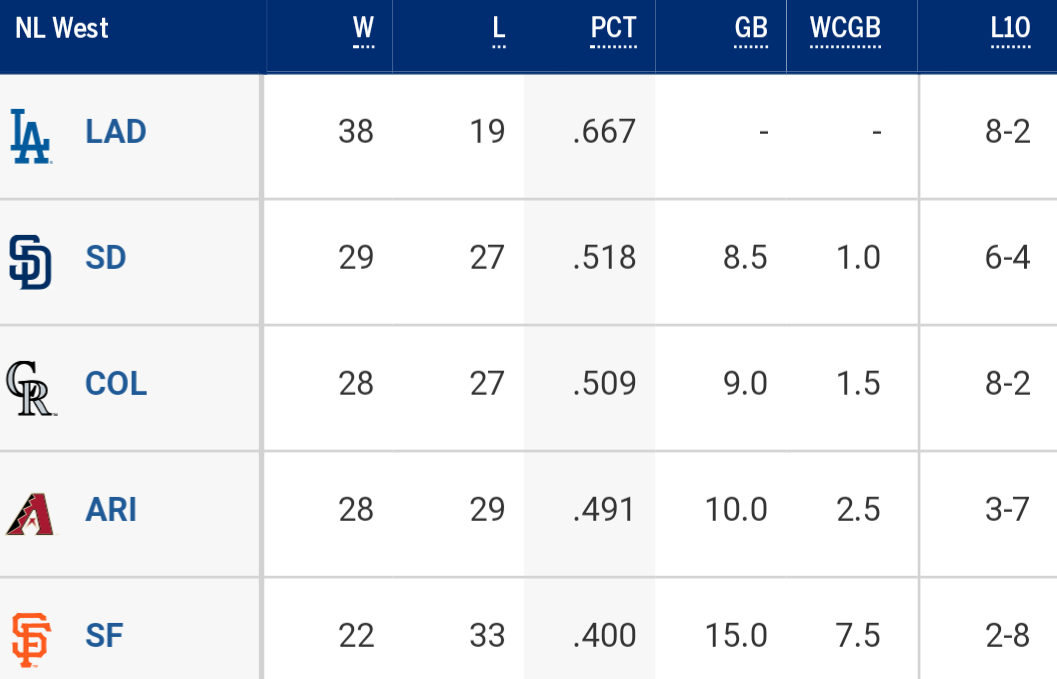The width and height of the screenshot is (1057, 679).
Task: Open the ARI team link
Action: [x=111, y=510]
